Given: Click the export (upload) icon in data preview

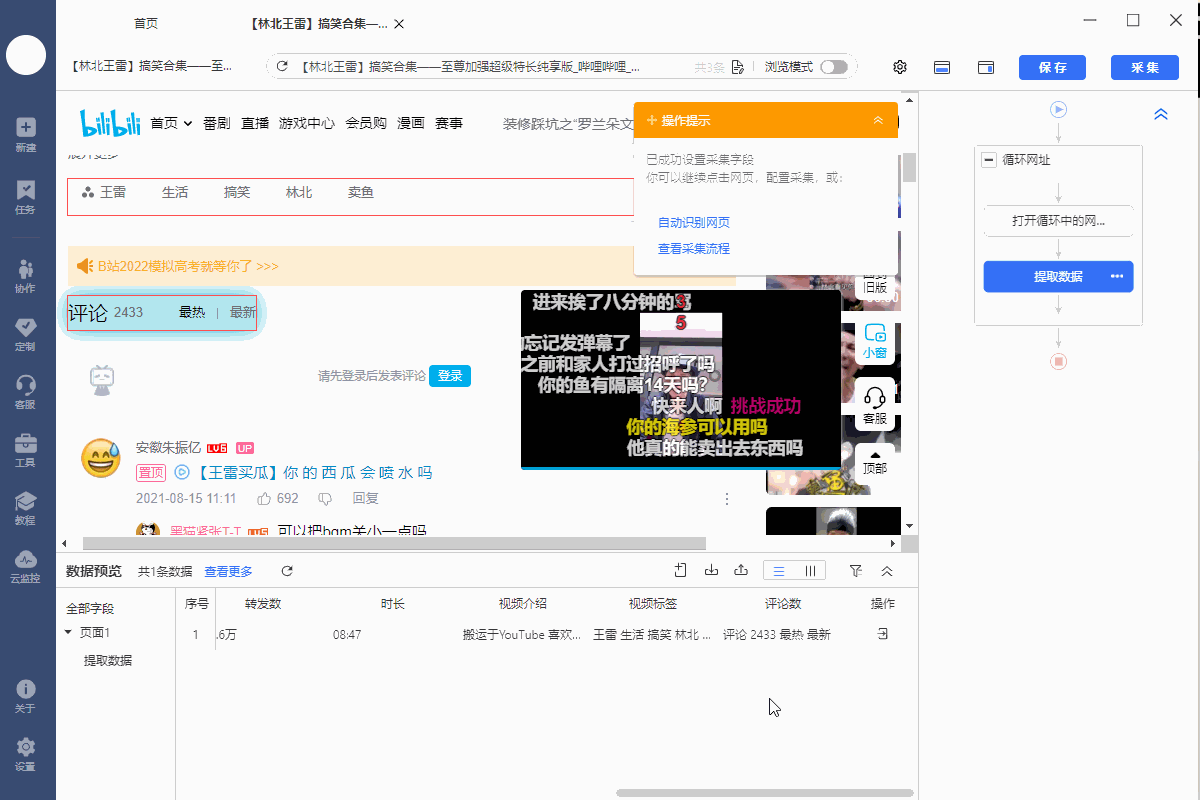Looking at the screenshot, I should pos(741,571).
